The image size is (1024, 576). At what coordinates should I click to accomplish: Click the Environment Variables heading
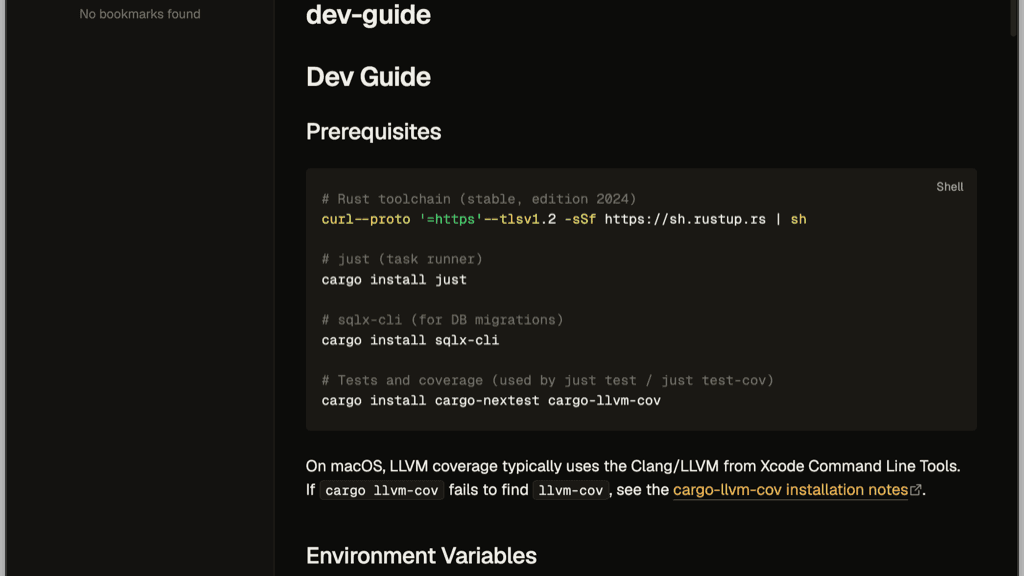point(421,556)
